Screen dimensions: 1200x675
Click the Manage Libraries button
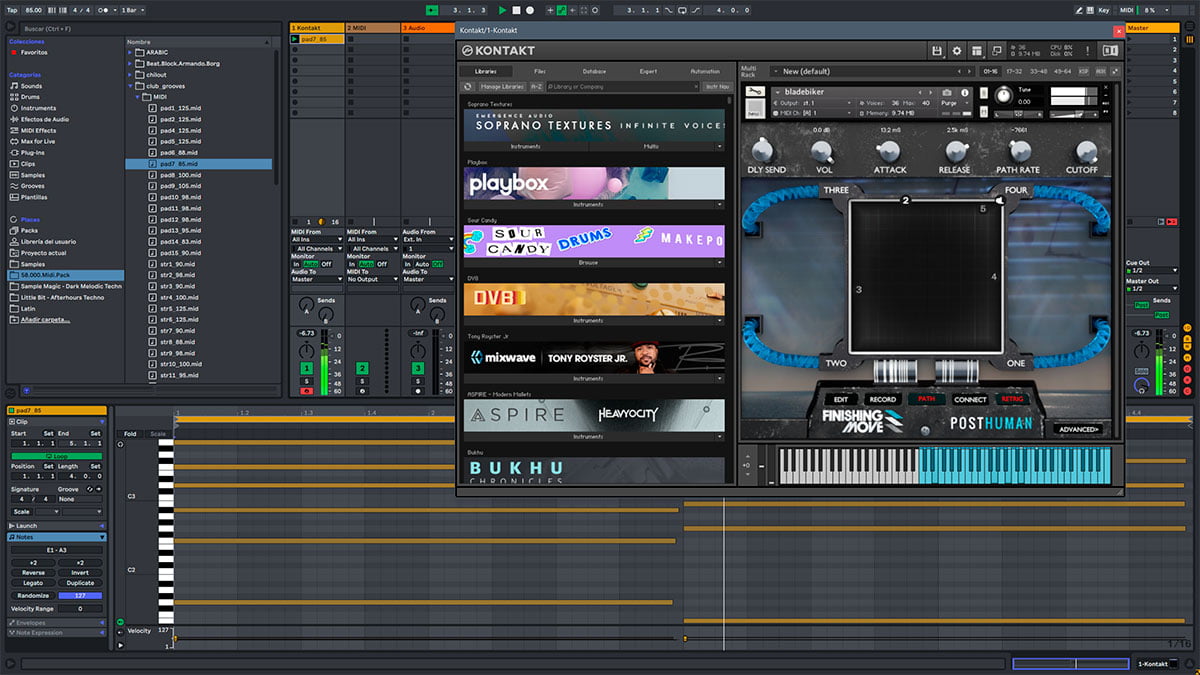[502, 87]
